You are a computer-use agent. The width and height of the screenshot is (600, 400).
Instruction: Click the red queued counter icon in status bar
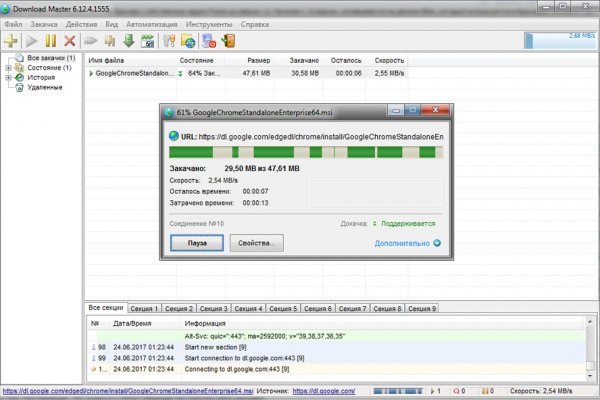click(x=456, y=391)
